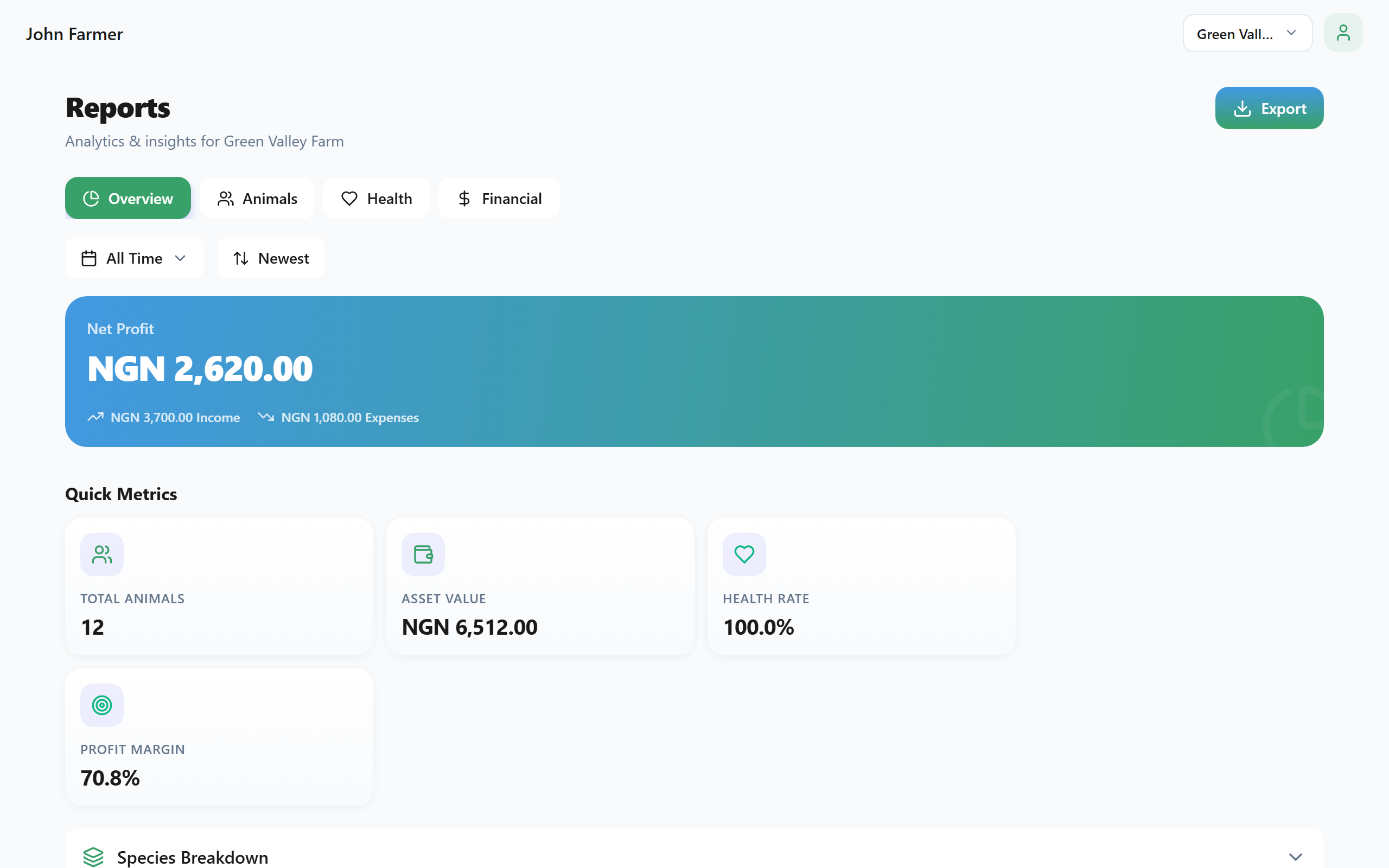Click the Export button
1389x868 pixels.
1269,108
